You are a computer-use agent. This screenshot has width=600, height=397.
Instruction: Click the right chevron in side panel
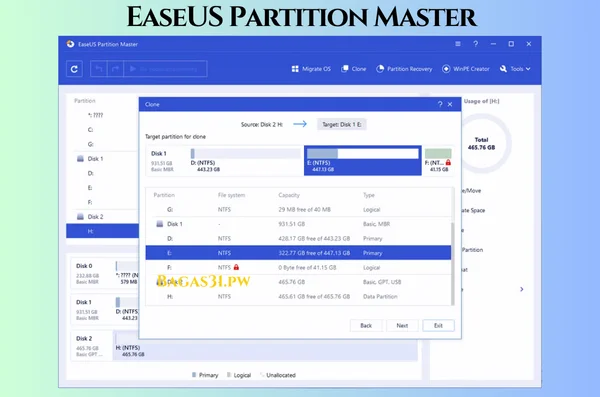click(x=522, y=289)
